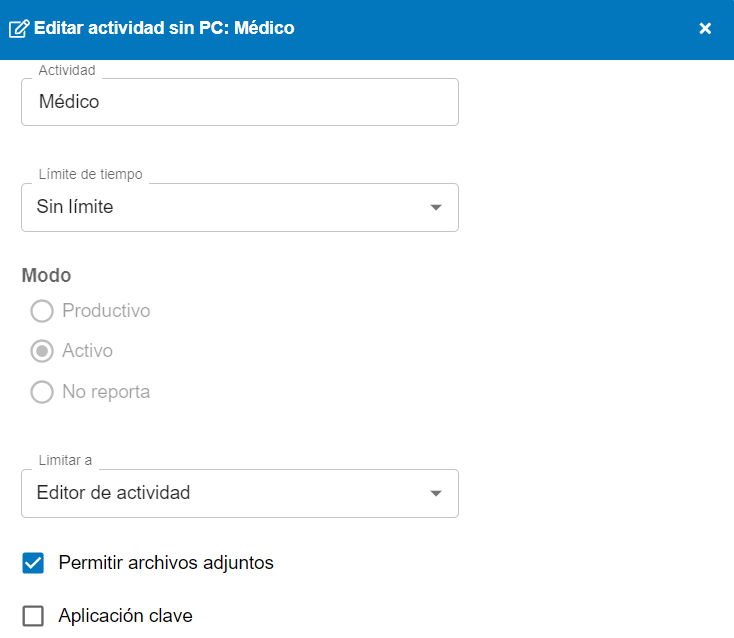Image resolution: width=734 pixels, height=638 pixels.
Task: Click the Productivo label text
Action: [106, 311]
